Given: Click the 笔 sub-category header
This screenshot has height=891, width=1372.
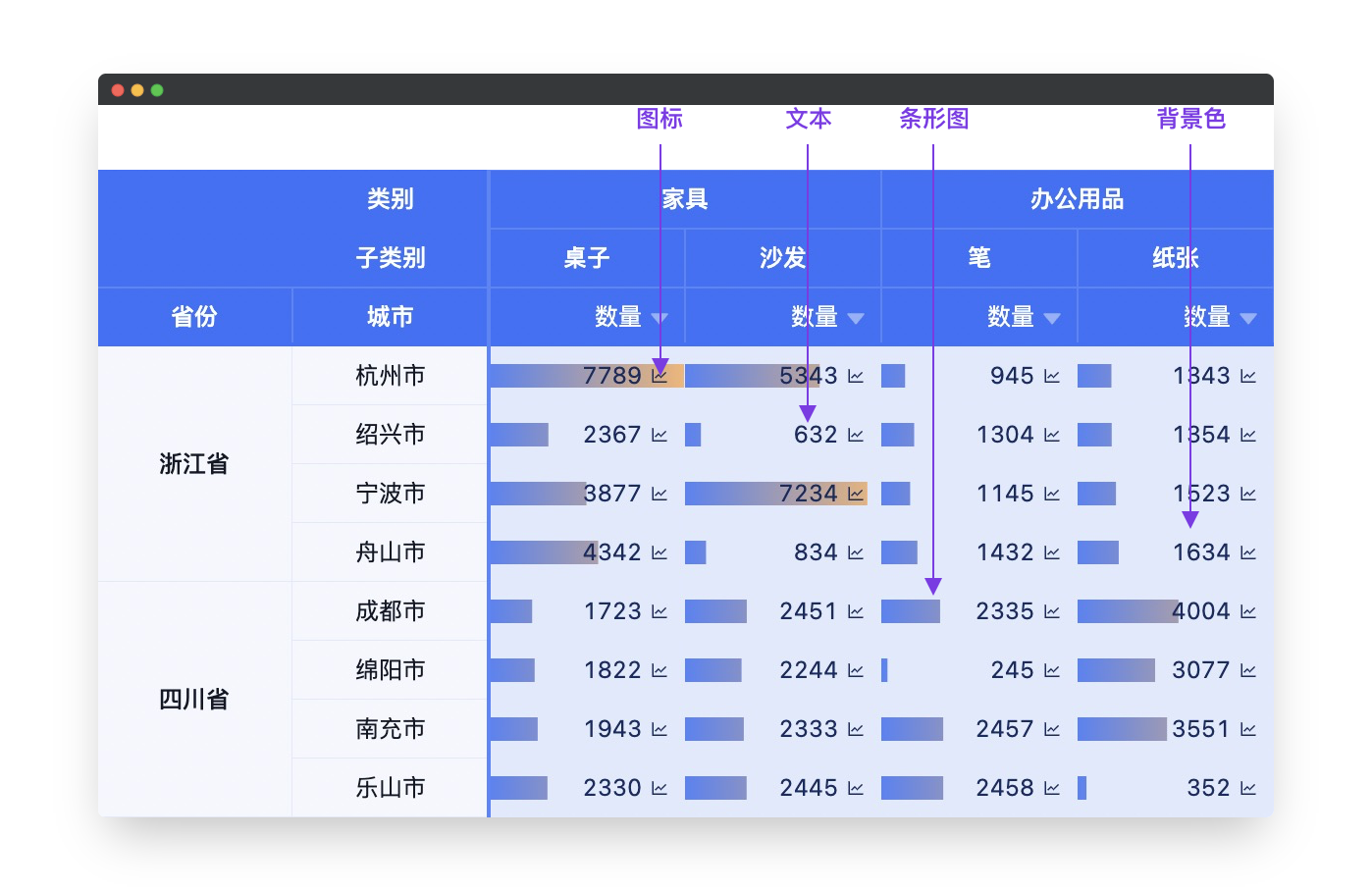Looking at the screenshot, I should 978,258.
